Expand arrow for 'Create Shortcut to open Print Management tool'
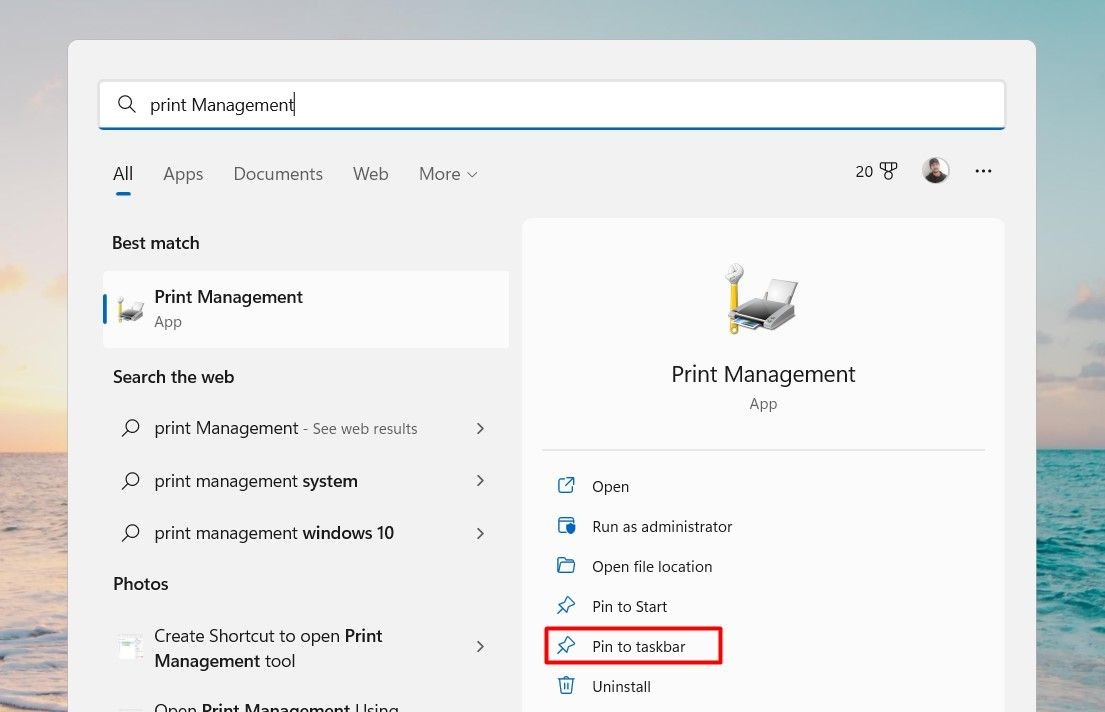 480,647
